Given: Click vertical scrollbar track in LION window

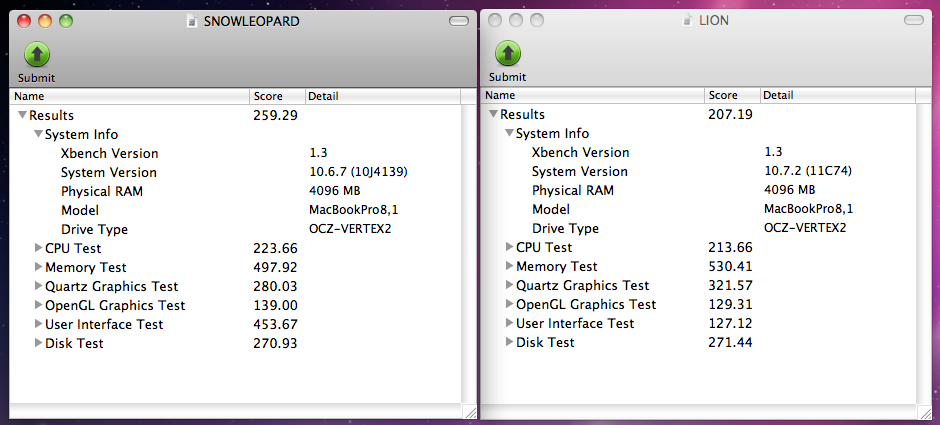Looking at the screenshot, I should point(923,252).
